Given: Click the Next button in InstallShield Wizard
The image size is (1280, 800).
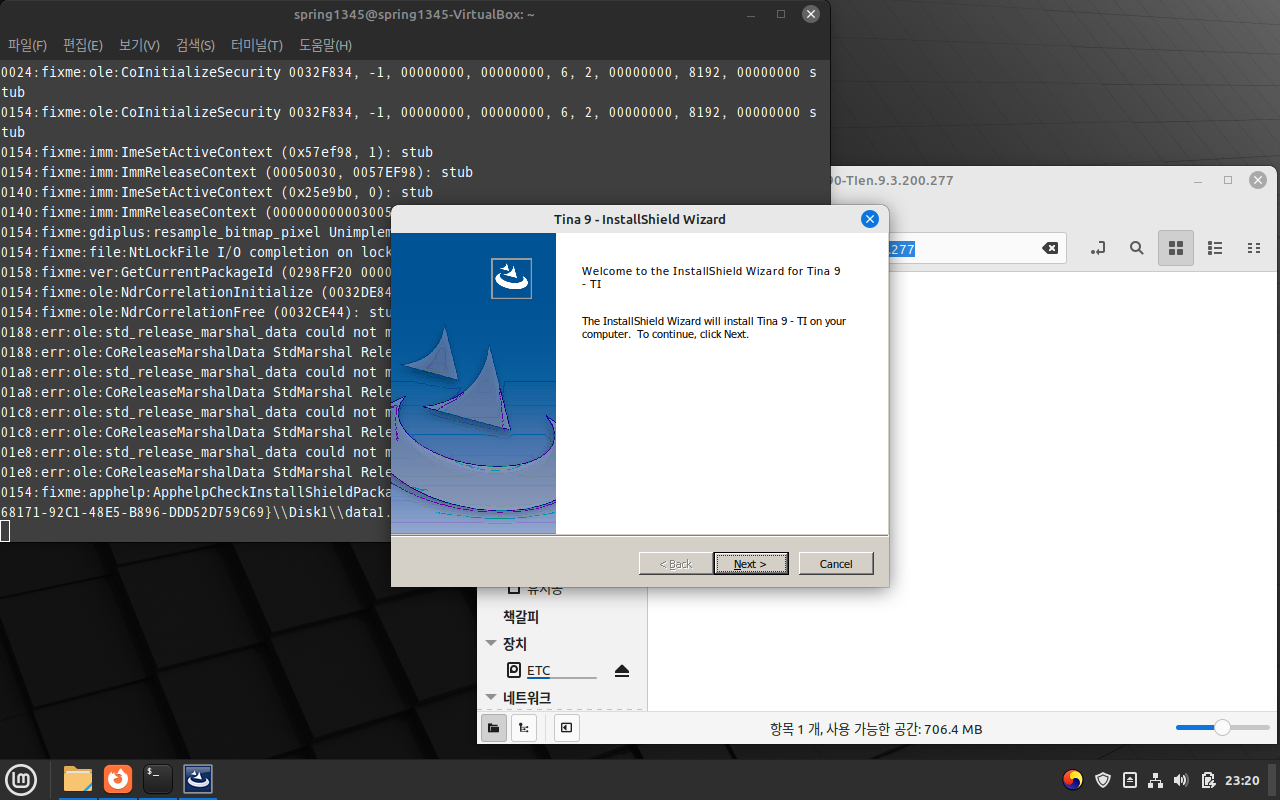Looking at the screenshot, I should [x=751, y=564].
